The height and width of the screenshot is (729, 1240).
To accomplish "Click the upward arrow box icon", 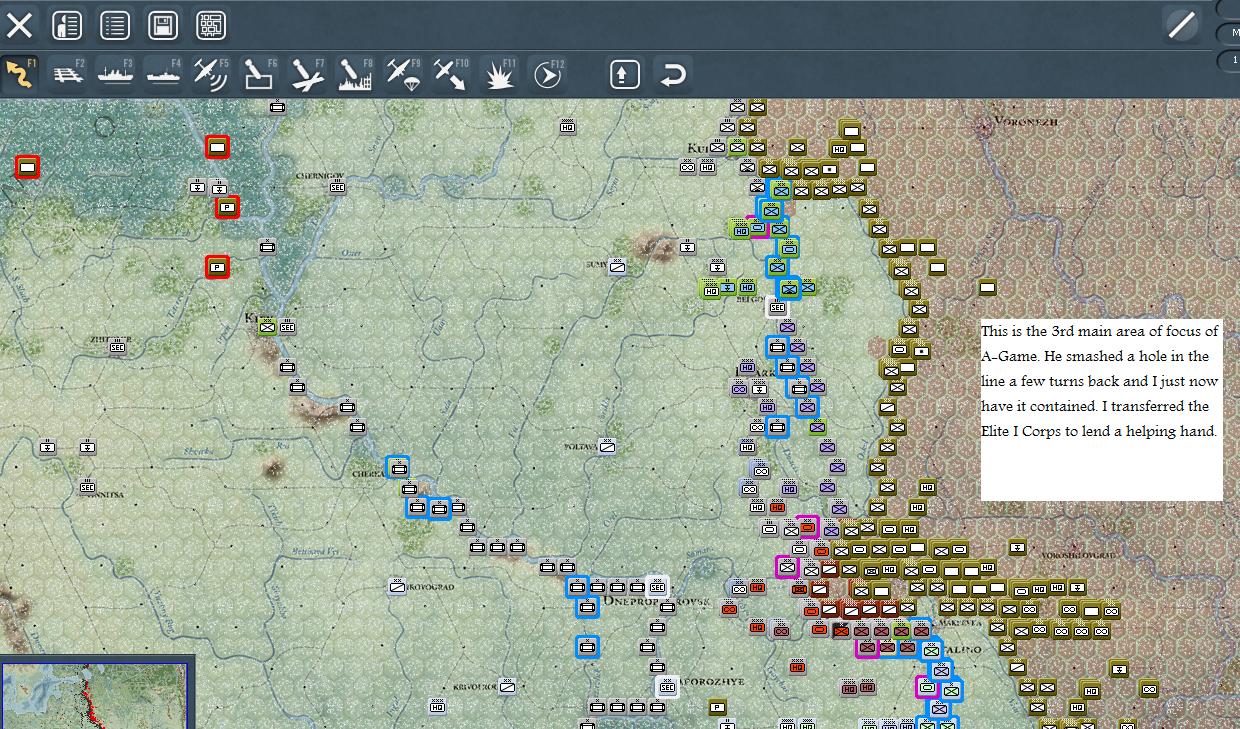I will [x=625, y=74].
